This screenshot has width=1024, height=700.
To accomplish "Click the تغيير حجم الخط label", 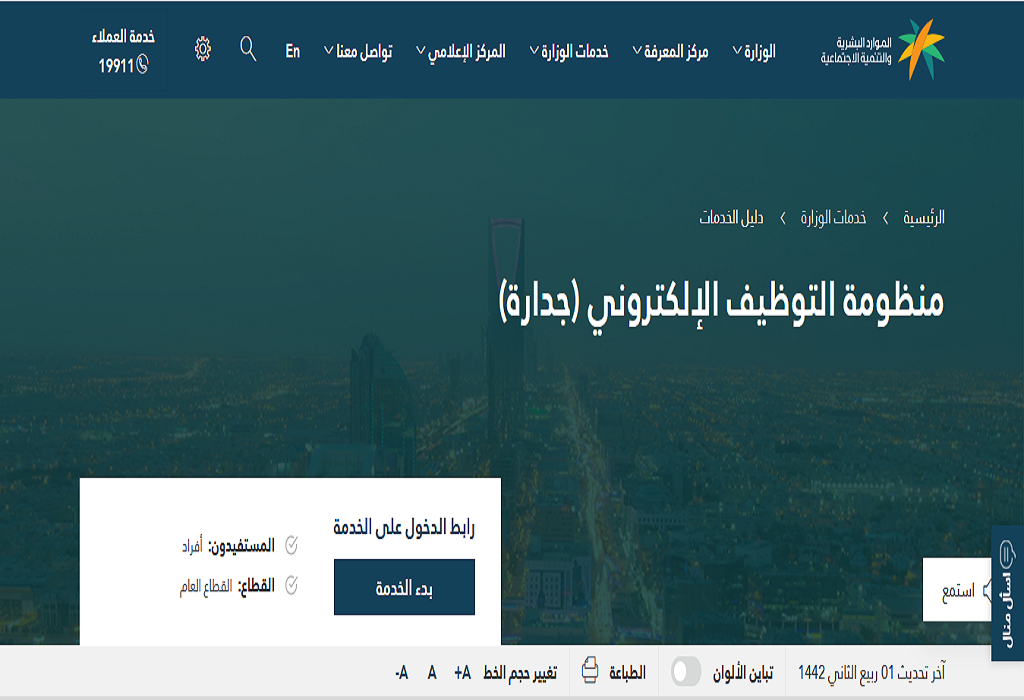I will point(520,673).
